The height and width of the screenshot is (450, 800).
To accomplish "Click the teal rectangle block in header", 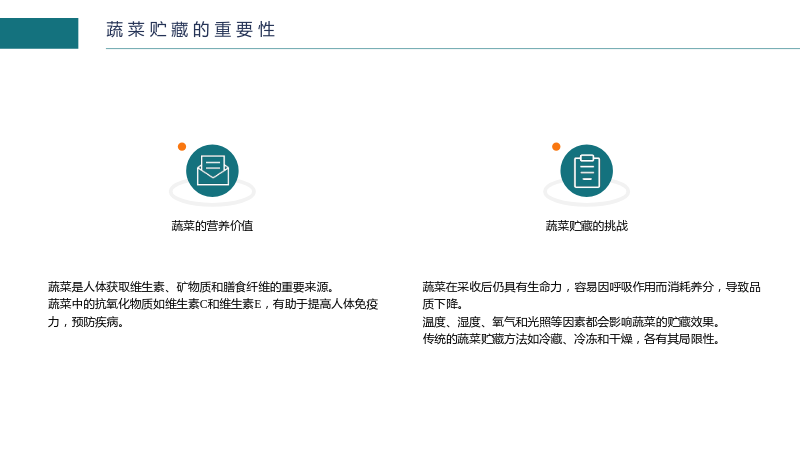I will click(x=39, y=33).
